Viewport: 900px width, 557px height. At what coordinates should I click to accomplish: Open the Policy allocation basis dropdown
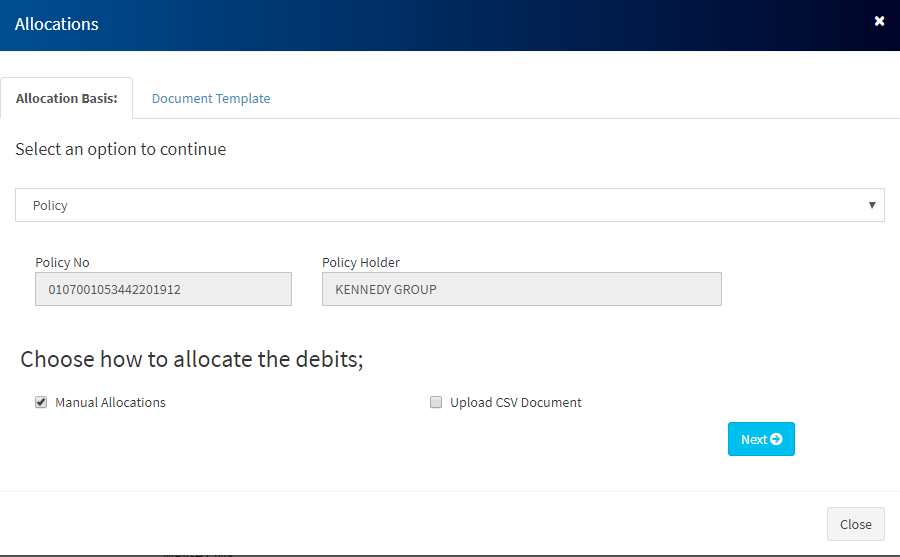point(449,205)
